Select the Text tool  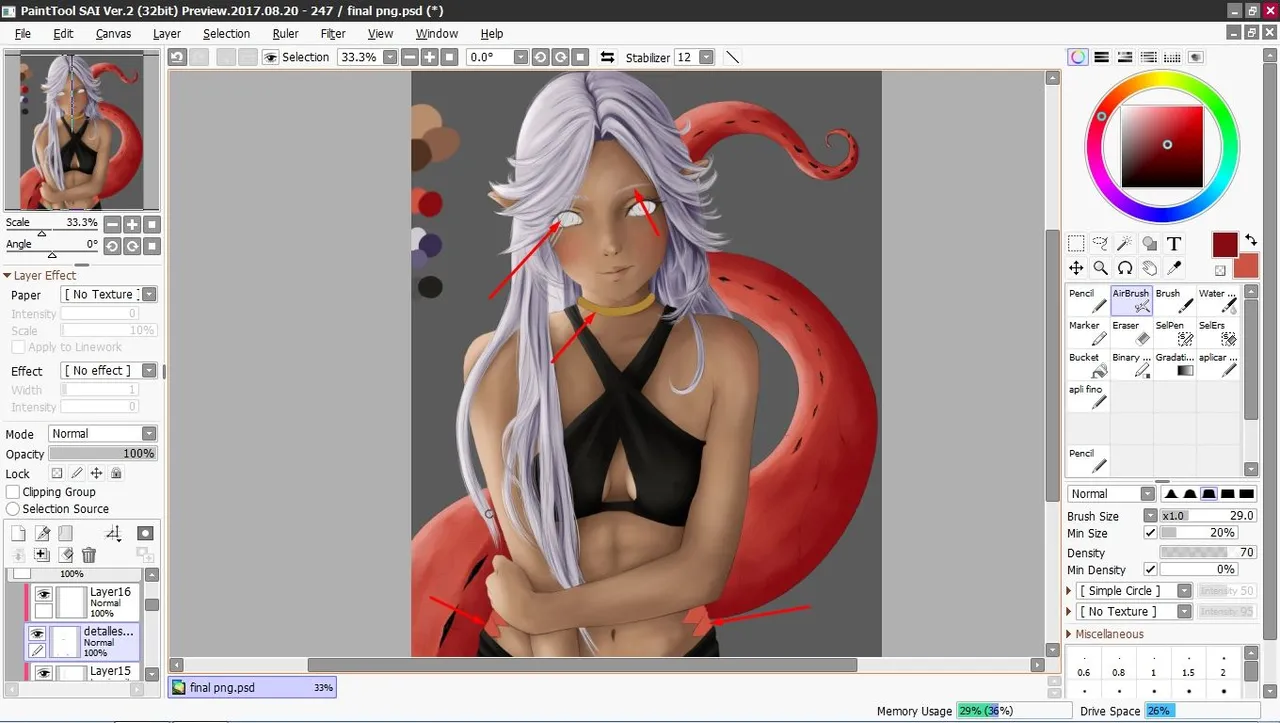1174,243
